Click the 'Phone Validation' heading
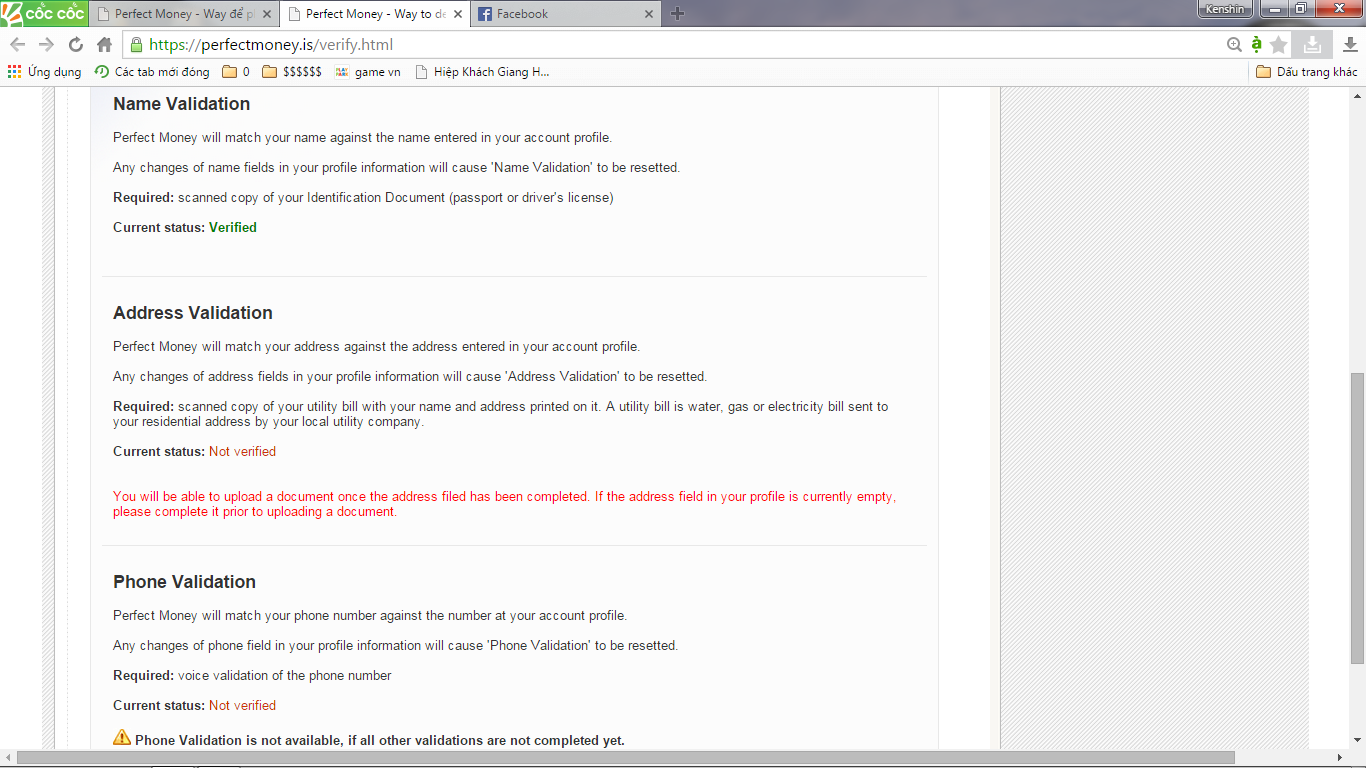 pyautogui.click(x=185, y=582)
